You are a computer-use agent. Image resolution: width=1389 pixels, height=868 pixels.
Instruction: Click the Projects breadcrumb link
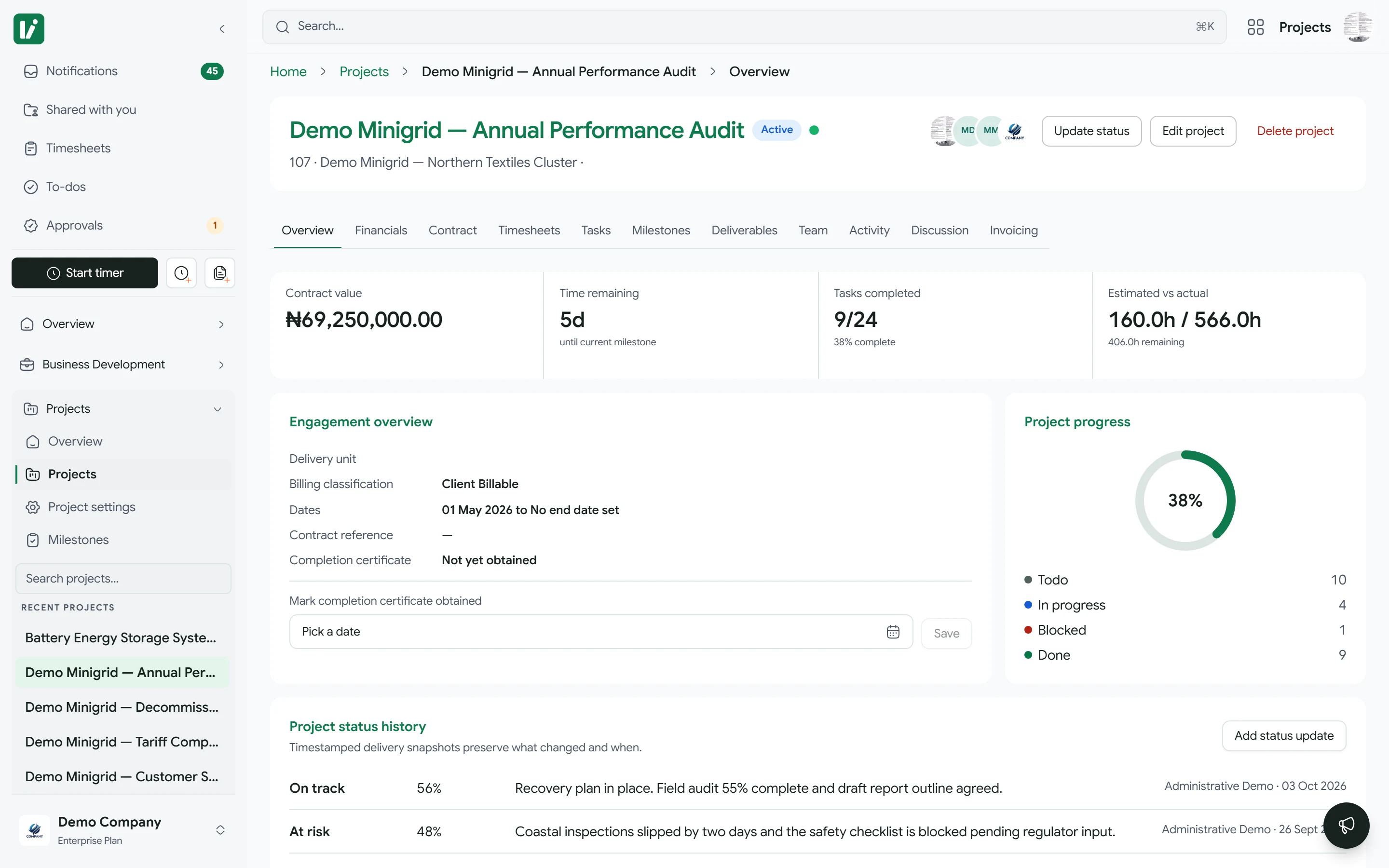coord(364,72)
